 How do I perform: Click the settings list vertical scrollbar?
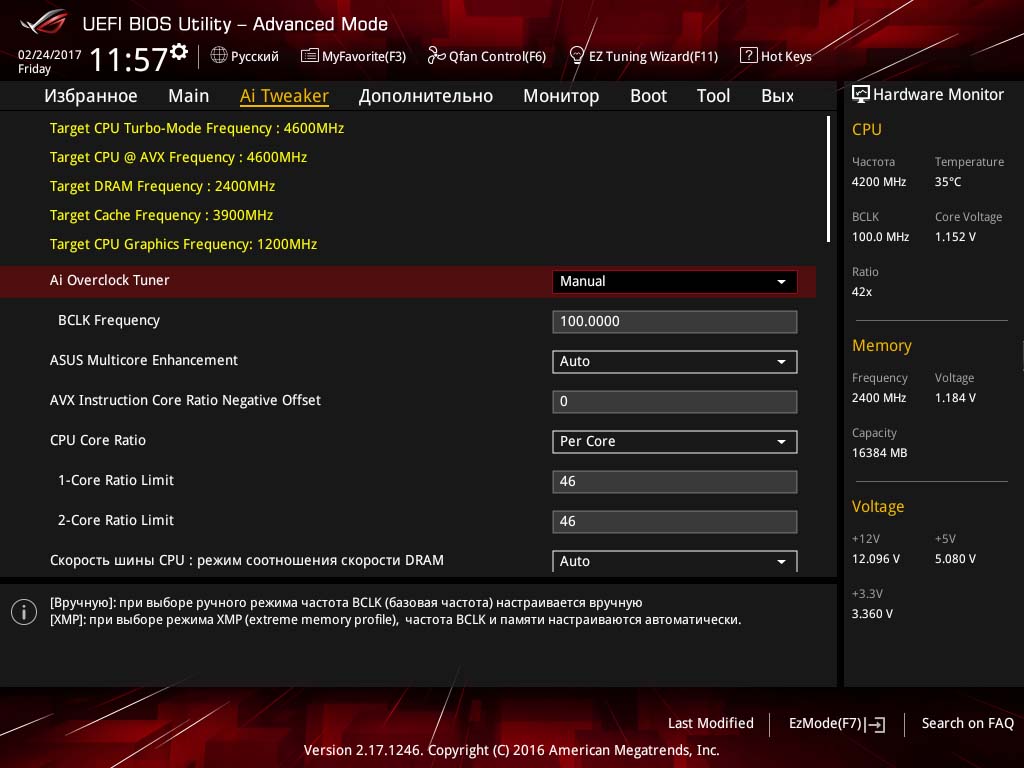pos(828,179)
